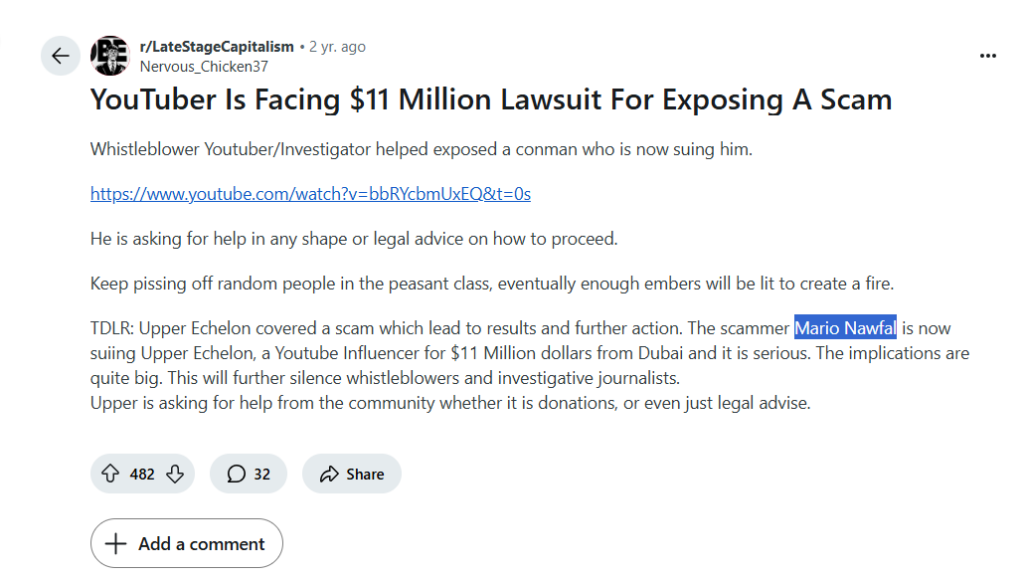Open the youtube.com watch video link
Screen dimensions: 1024x577
(x=310, y=194)
